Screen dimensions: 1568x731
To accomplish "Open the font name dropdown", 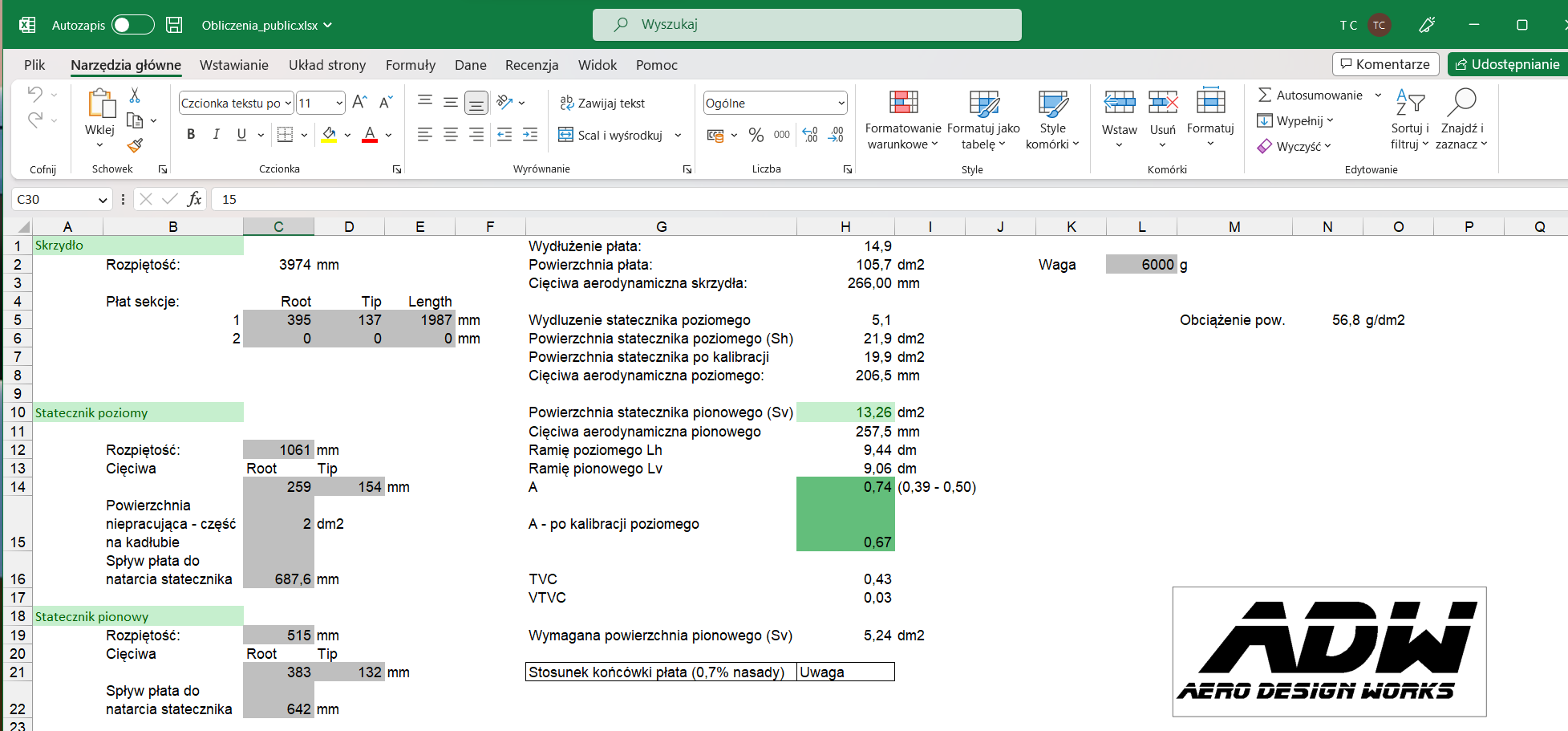I will (288, 104).
